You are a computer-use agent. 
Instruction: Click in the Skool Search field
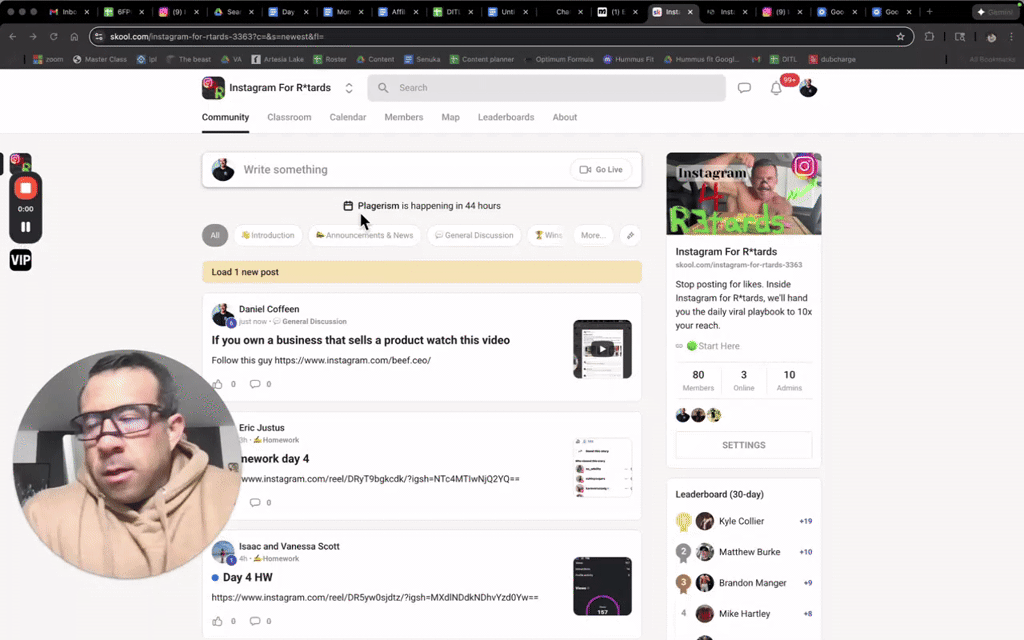(x=547, y=88)
